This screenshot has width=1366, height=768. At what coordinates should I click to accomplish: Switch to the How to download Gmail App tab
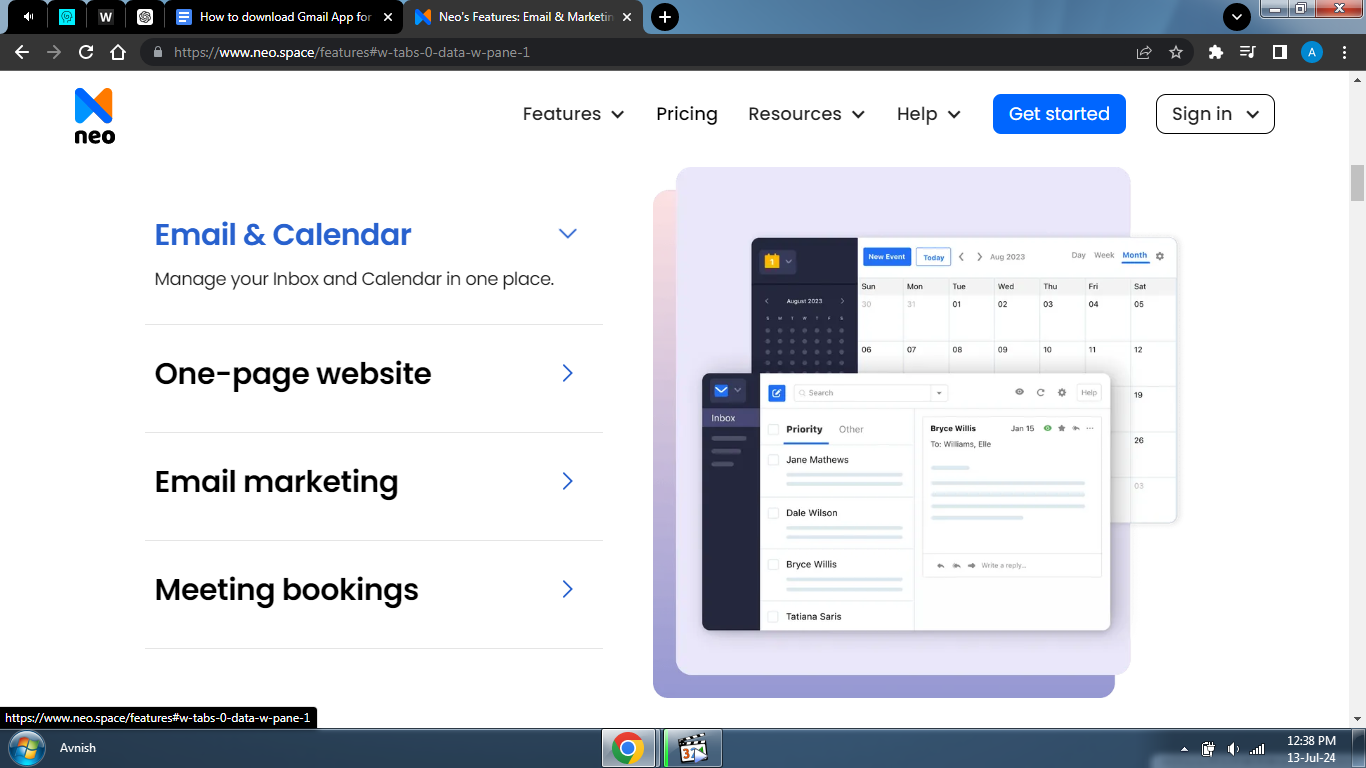284,17
